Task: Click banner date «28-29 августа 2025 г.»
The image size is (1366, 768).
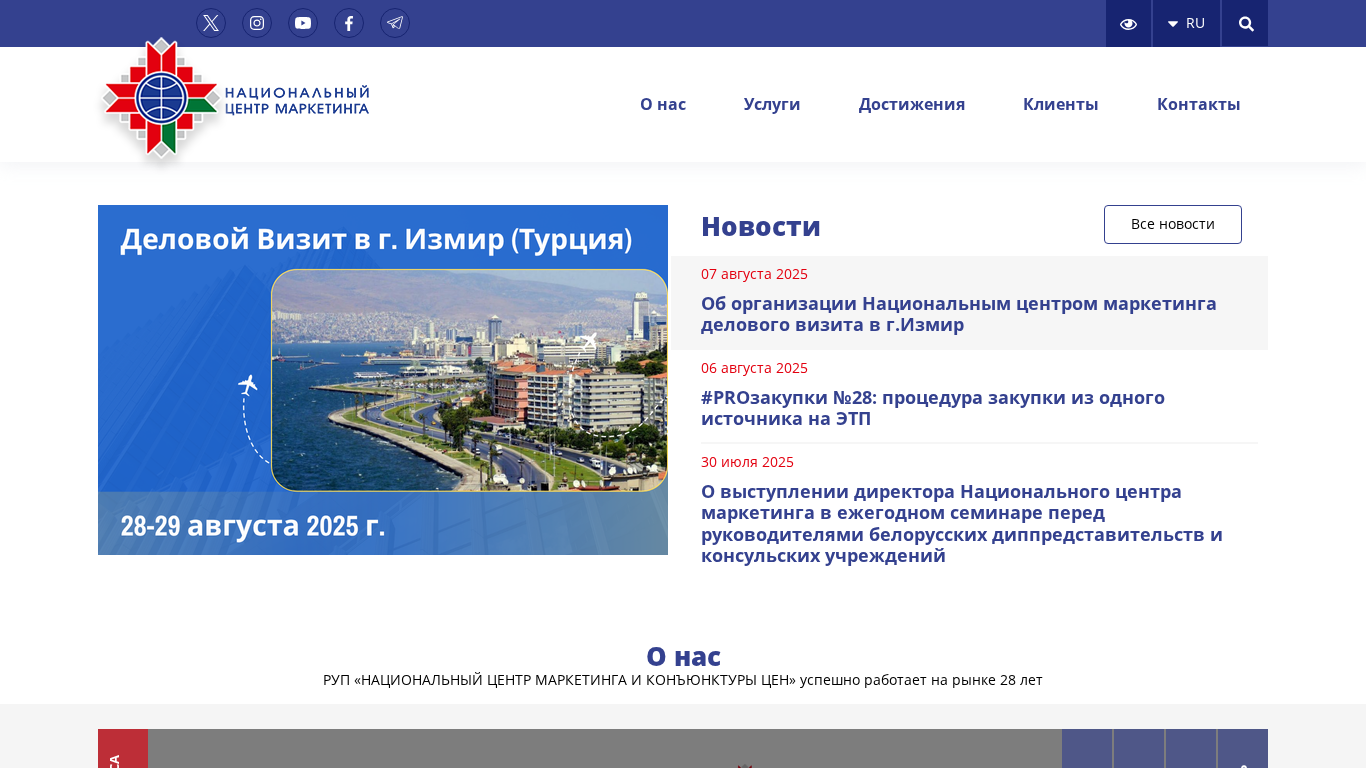Action: tap(253, 526)
